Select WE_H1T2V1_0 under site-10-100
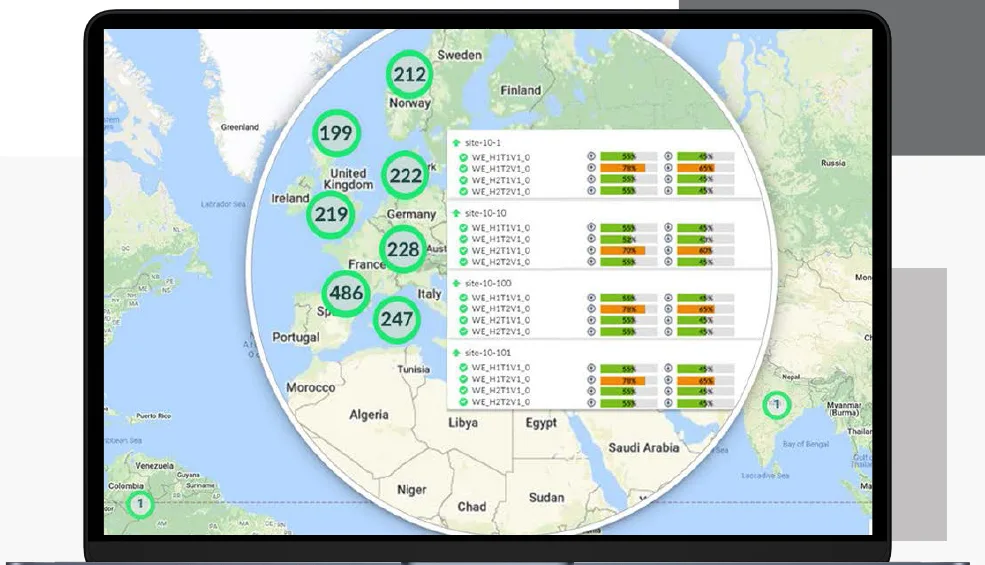The width and height of the screenshot is (985, 565). click(501, 309)
